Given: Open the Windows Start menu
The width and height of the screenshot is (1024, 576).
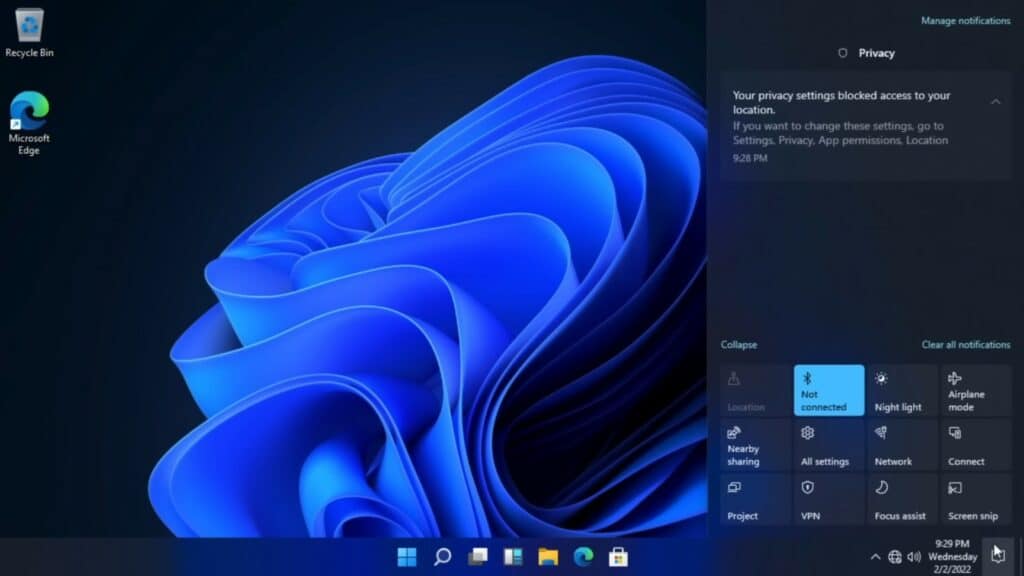Looking at the screenshot, I should click(x=407, y=557).
